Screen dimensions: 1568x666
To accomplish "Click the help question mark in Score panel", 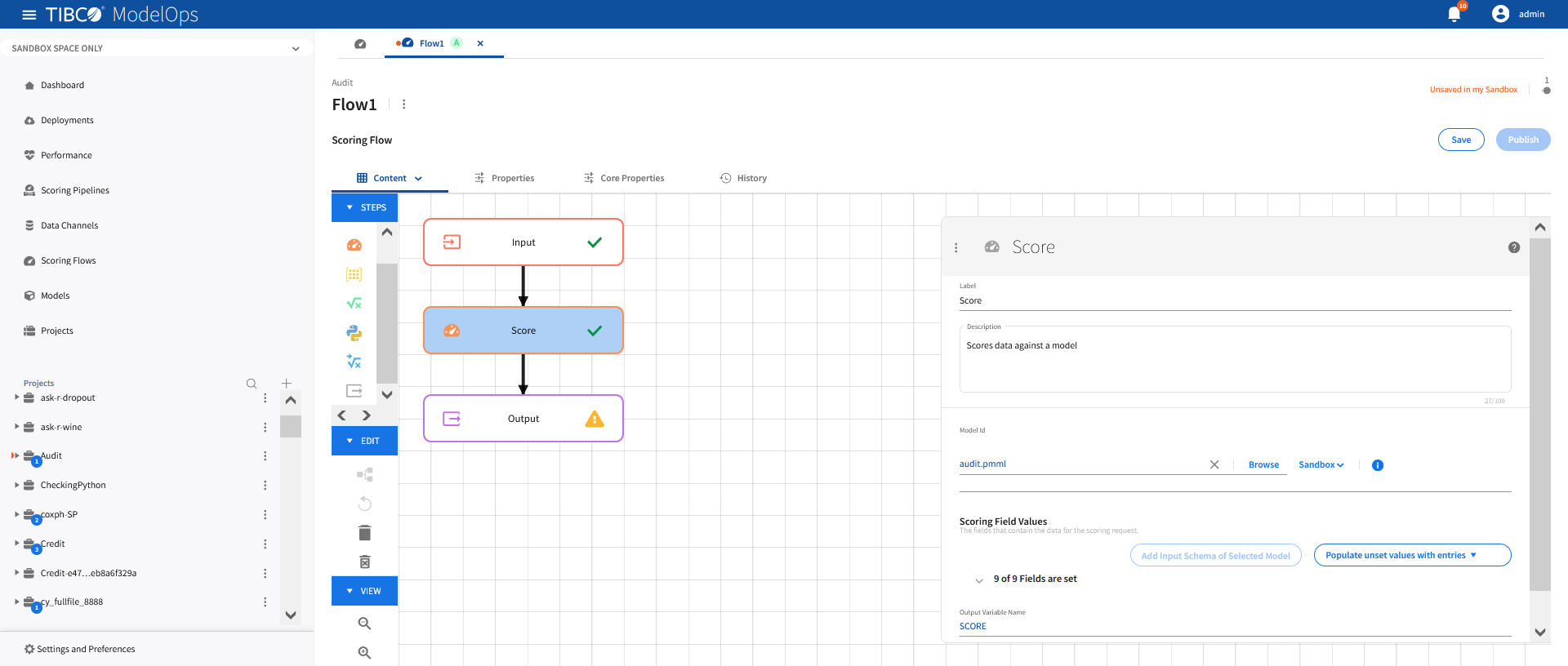I will pos(1513,247).
